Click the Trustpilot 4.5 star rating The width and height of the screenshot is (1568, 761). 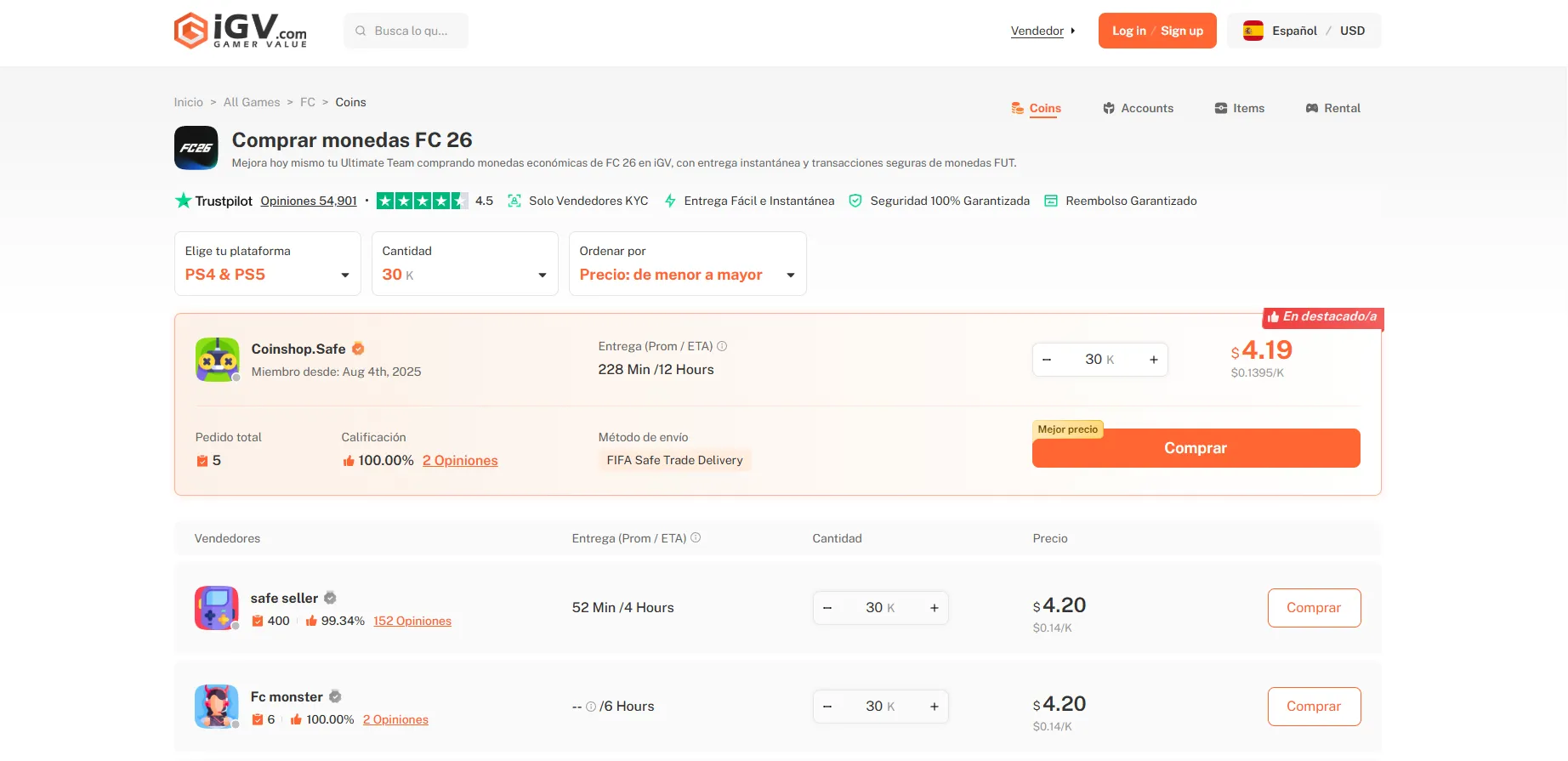click(422, 201)
